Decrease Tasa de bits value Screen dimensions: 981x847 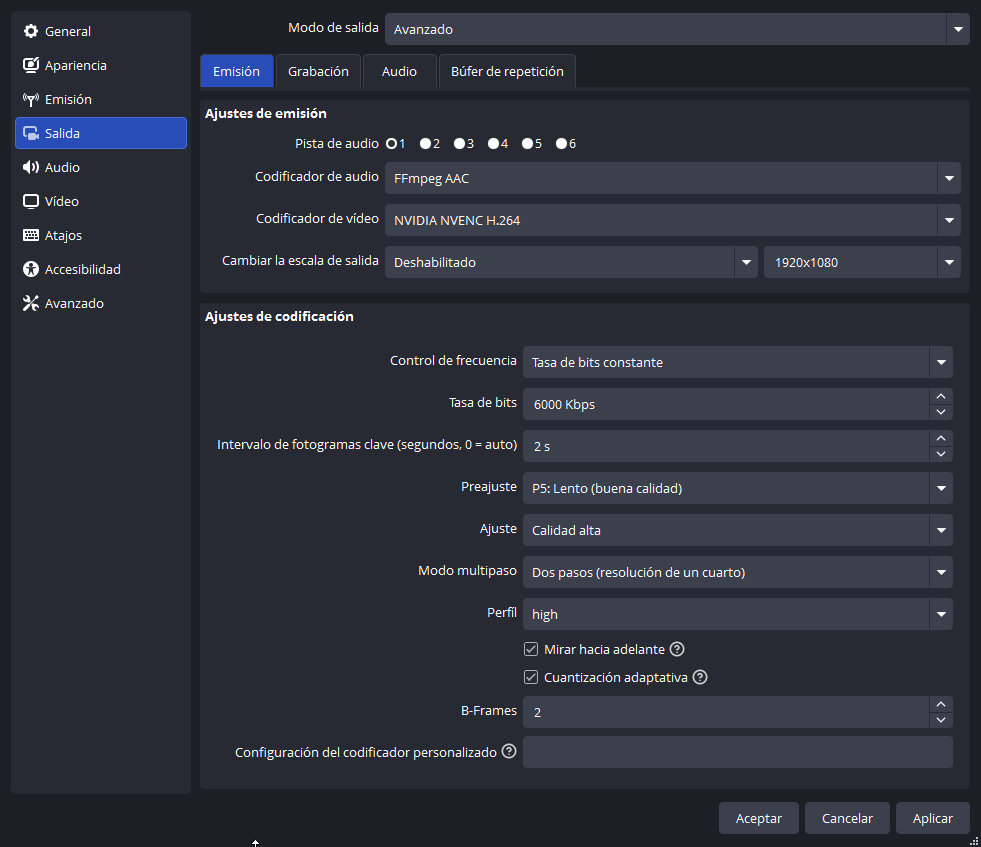[941, 412]
